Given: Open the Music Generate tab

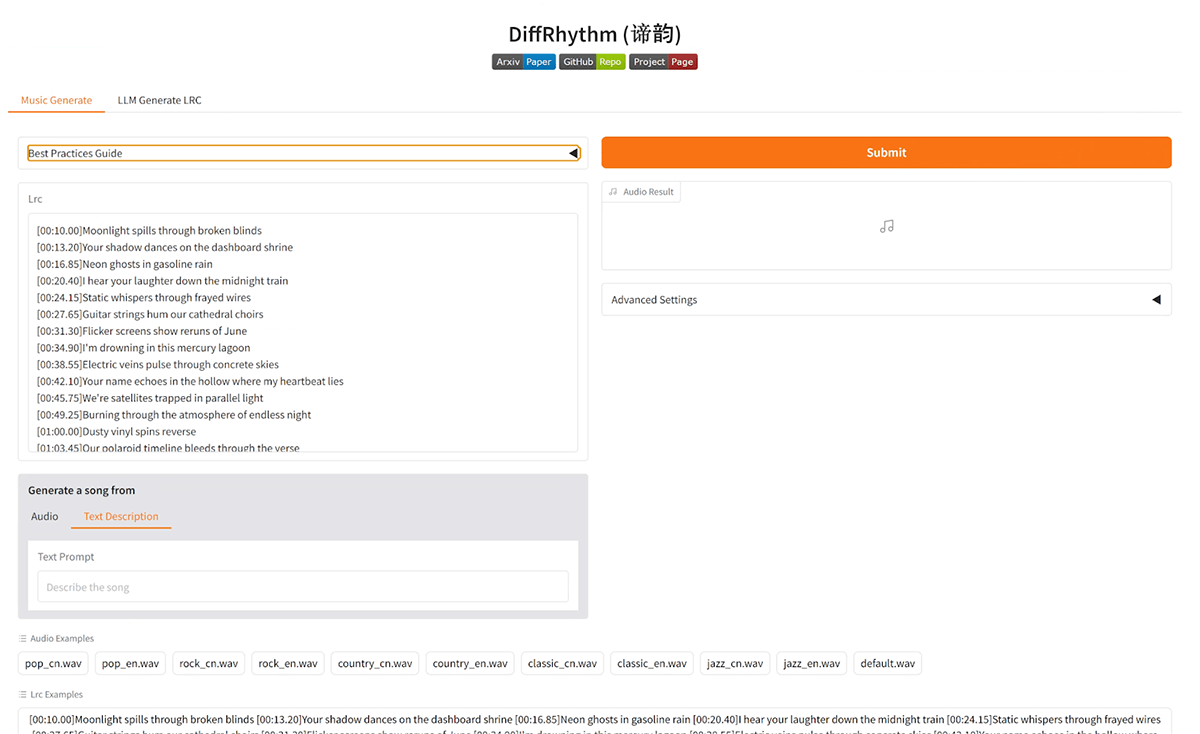Looking at the screenshot, I should 56,100.
